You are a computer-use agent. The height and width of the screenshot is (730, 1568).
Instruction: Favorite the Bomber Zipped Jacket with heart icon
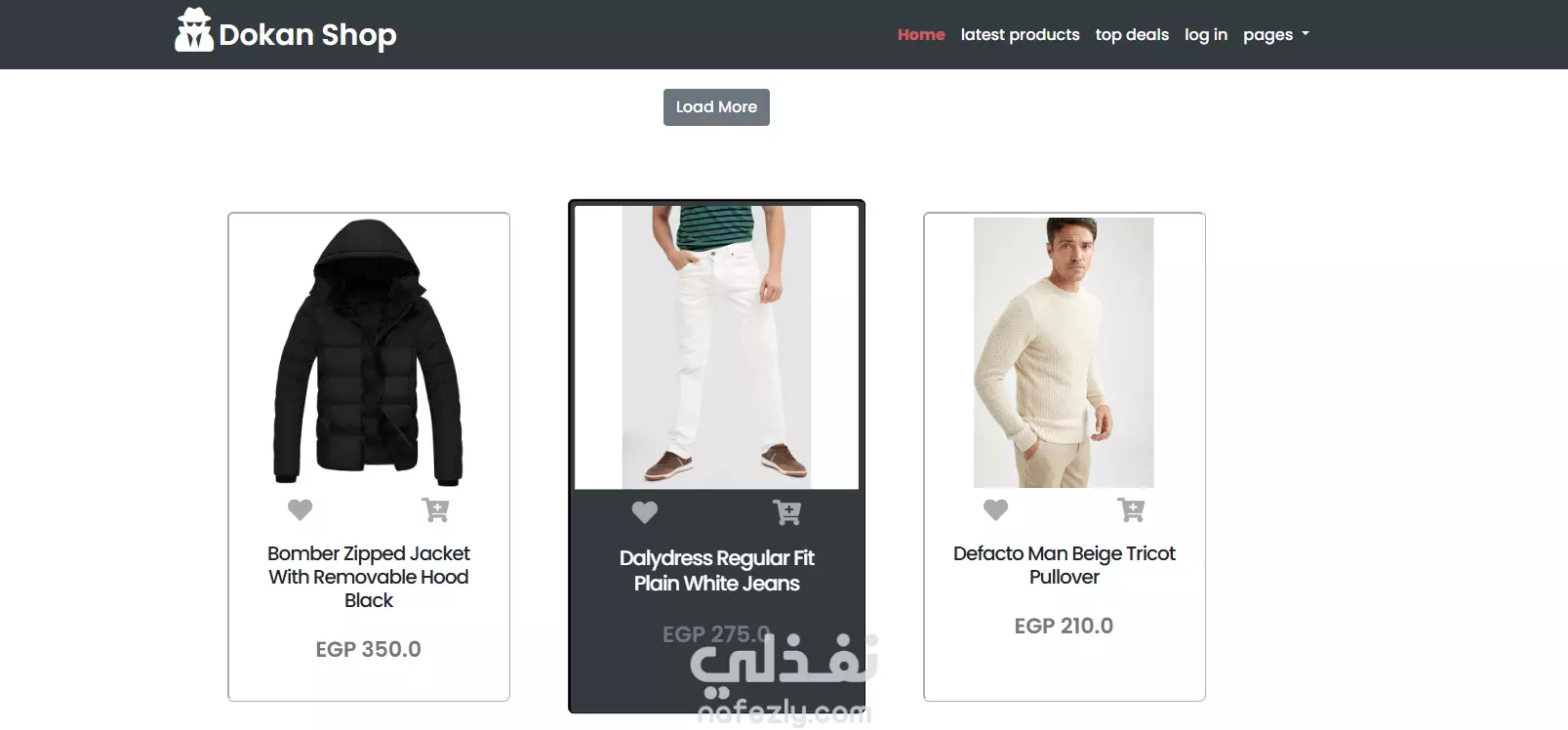300,509
